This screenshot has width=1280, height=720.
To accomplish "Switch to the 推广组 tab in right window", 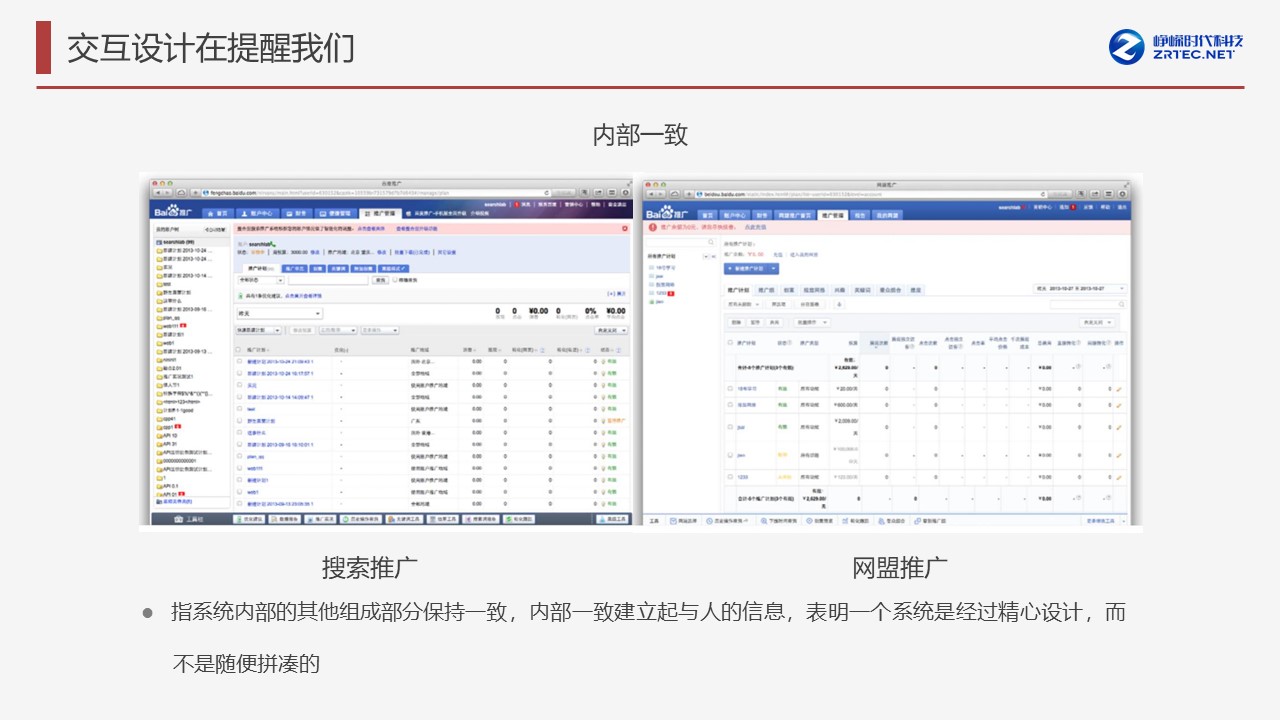I will click(x=767, y=289).
